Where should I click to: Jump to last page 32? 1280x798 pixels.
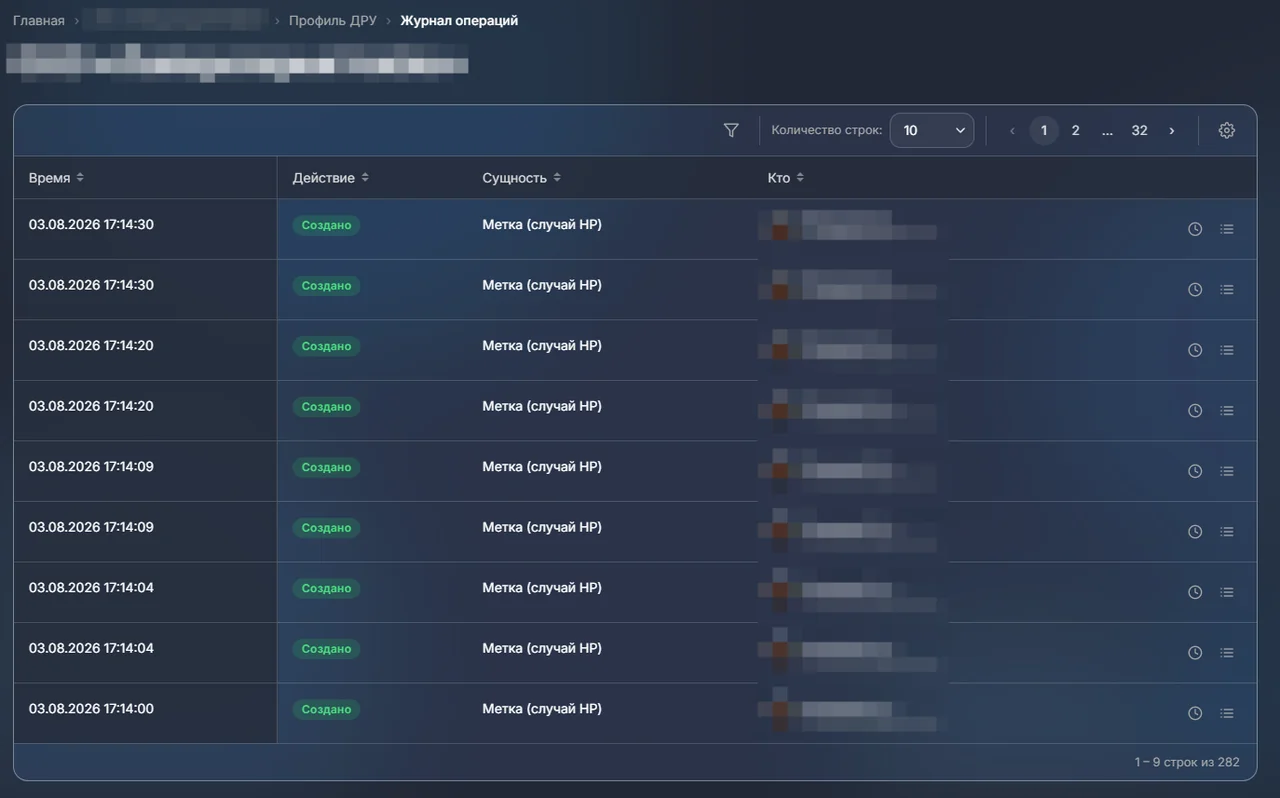pos(1139,131)
